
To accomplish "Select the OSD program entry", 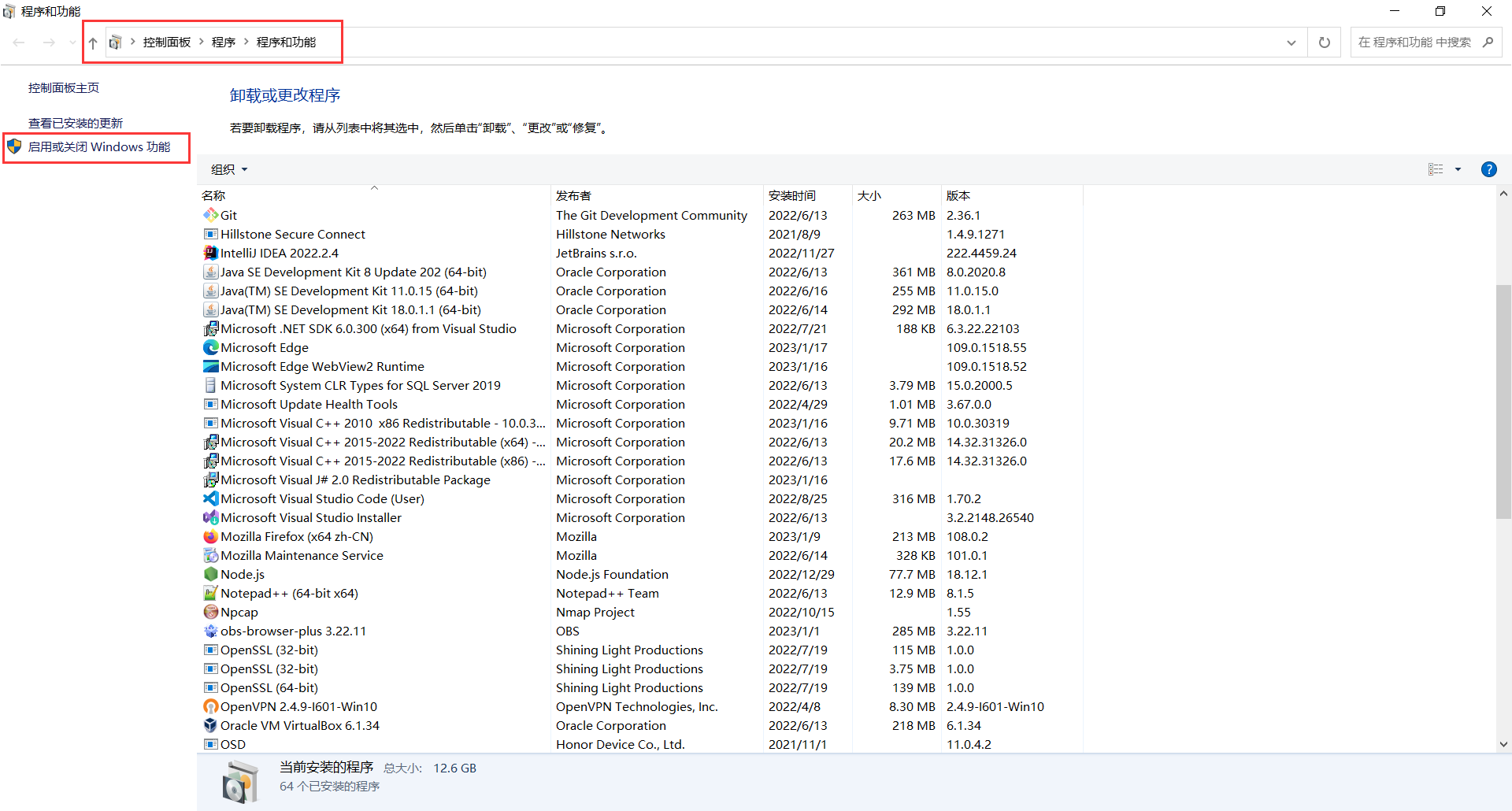I will tap(640, 744).
